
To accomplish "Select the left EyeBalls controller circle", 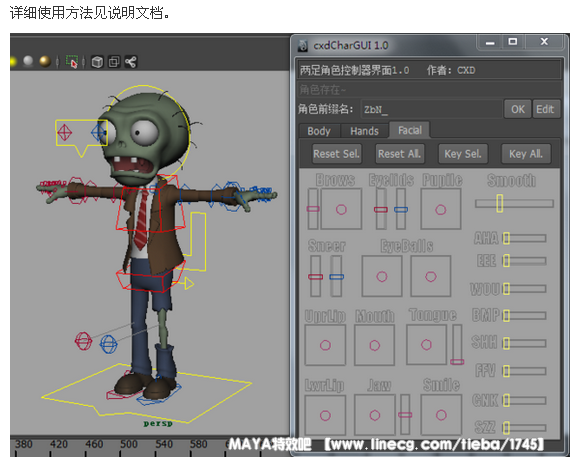I will pos(382,276).
